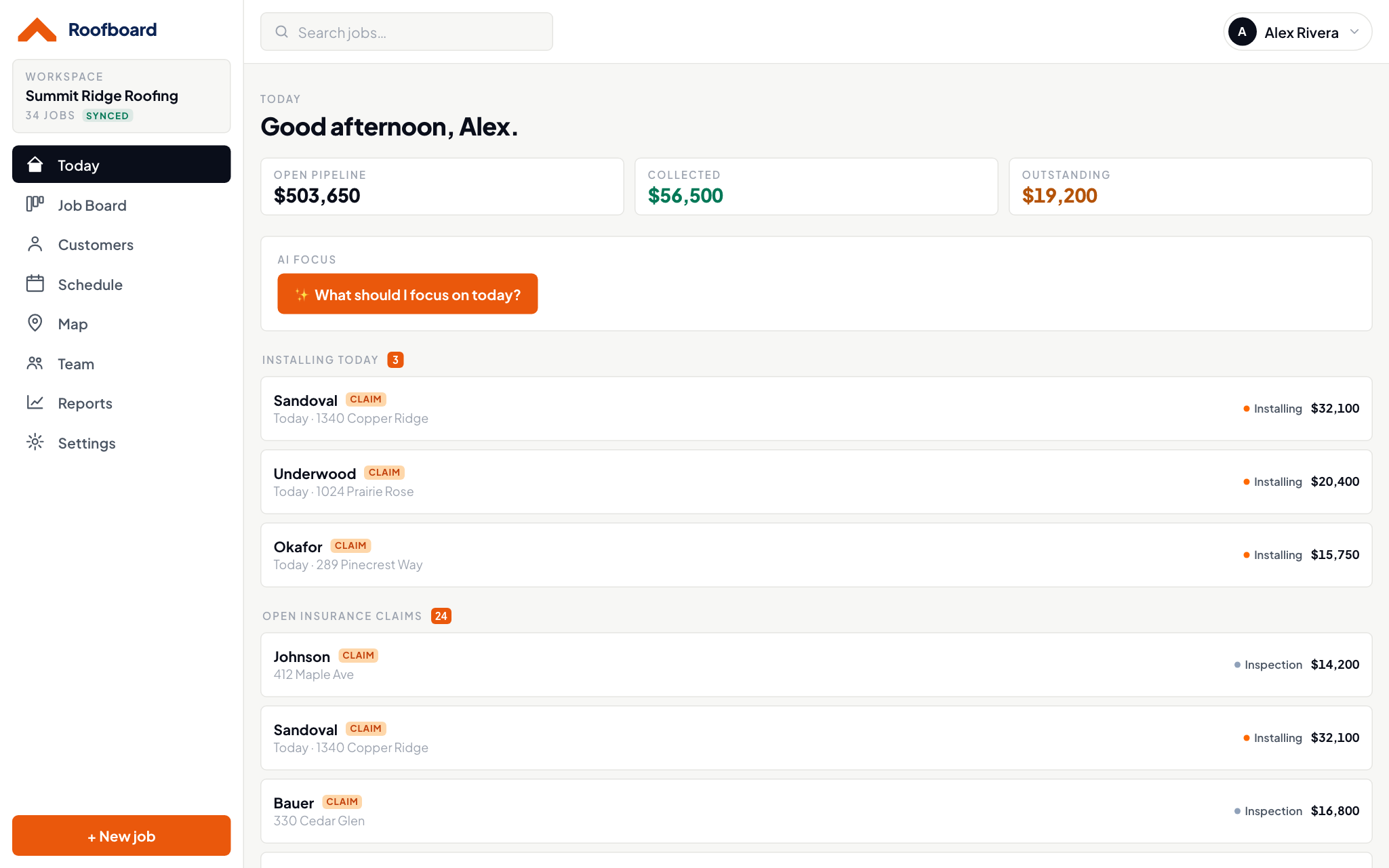Image resolution: width=1389 pixels, height=868 pixels.
Task: Open the Okafor job at 289 Pinecrest Way
Action: coord(816,555)
